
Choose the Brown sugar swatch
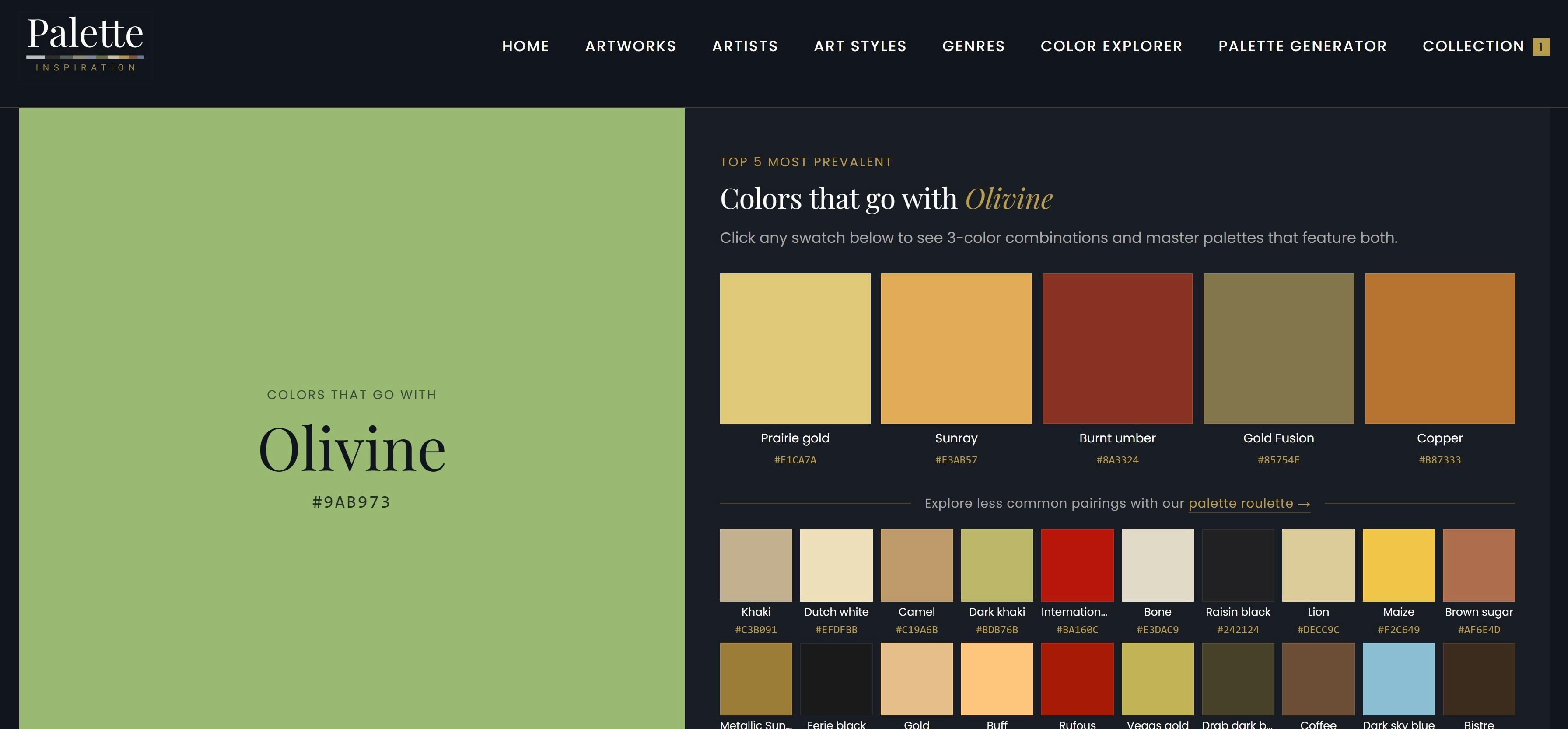tap(1479, 565)
